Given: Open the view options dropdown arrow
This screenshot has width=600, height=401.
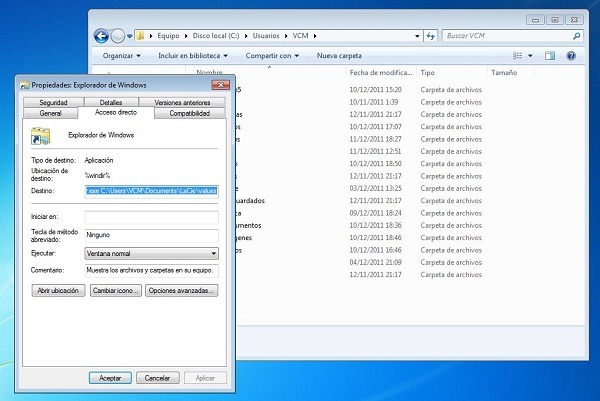Looking at the screenshot, I should pos(530,56).
